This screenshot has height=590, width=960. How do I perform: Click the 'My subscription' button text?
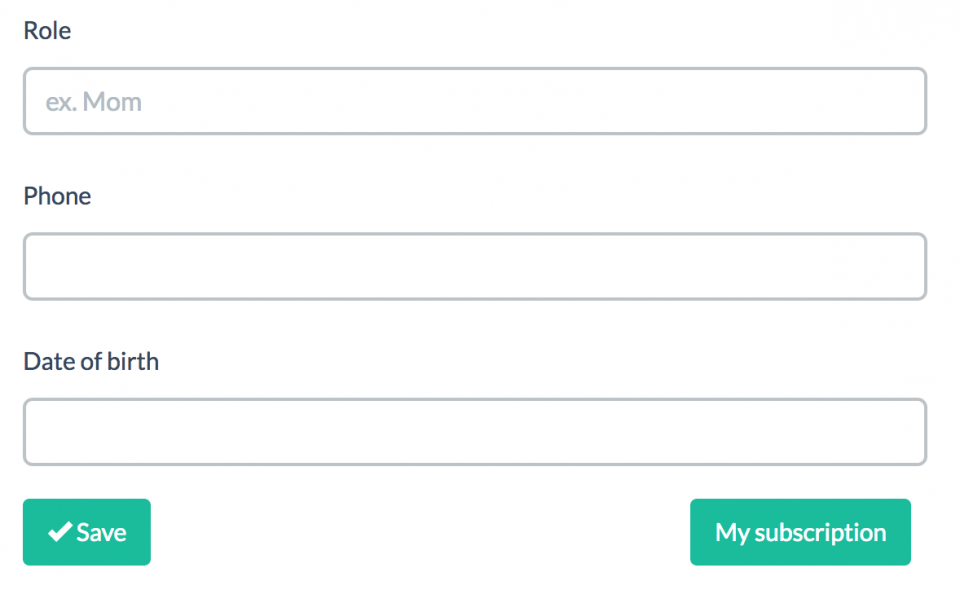[x=800, y=532]
